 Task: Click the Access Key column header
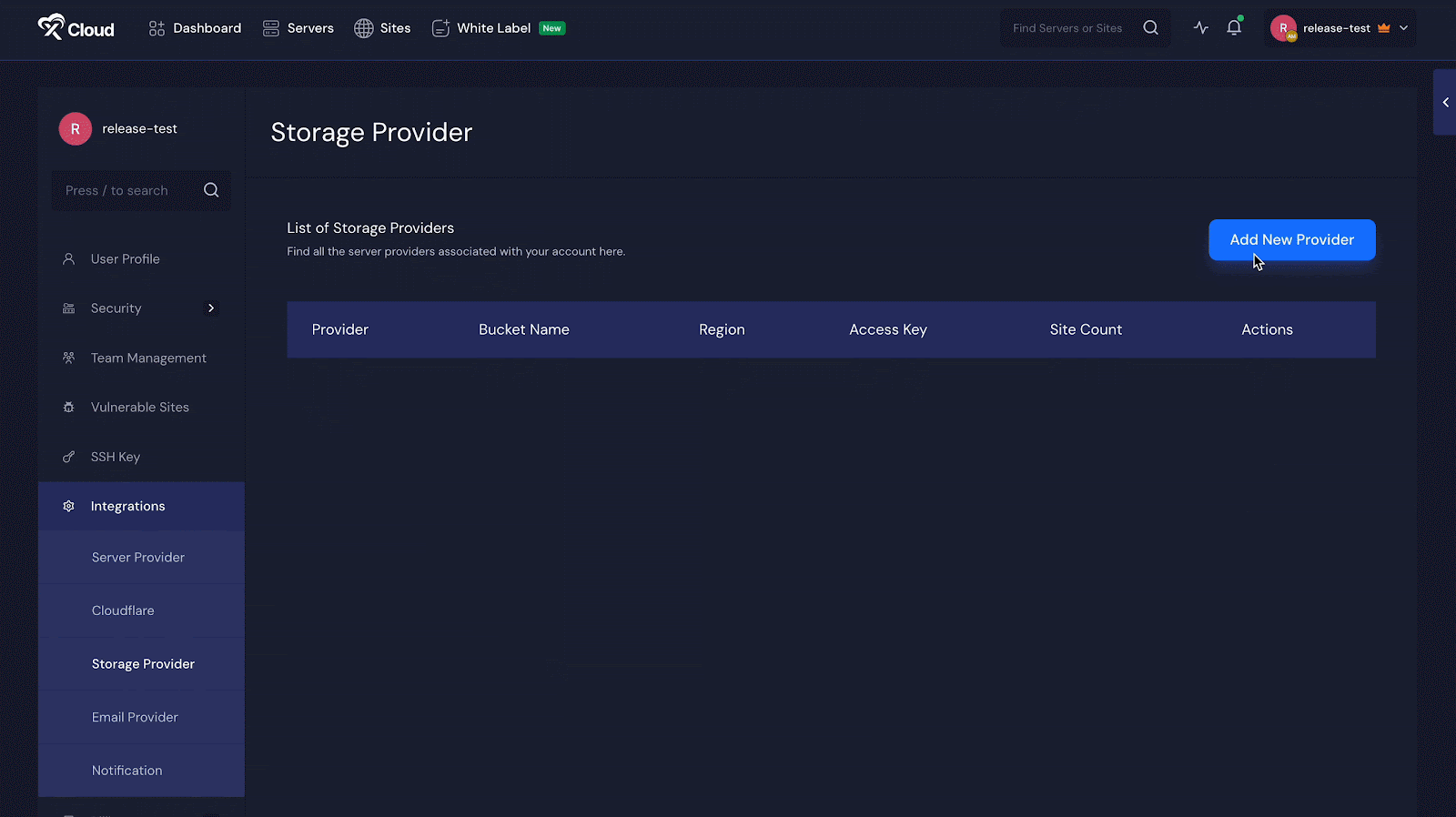click(888, 329)
